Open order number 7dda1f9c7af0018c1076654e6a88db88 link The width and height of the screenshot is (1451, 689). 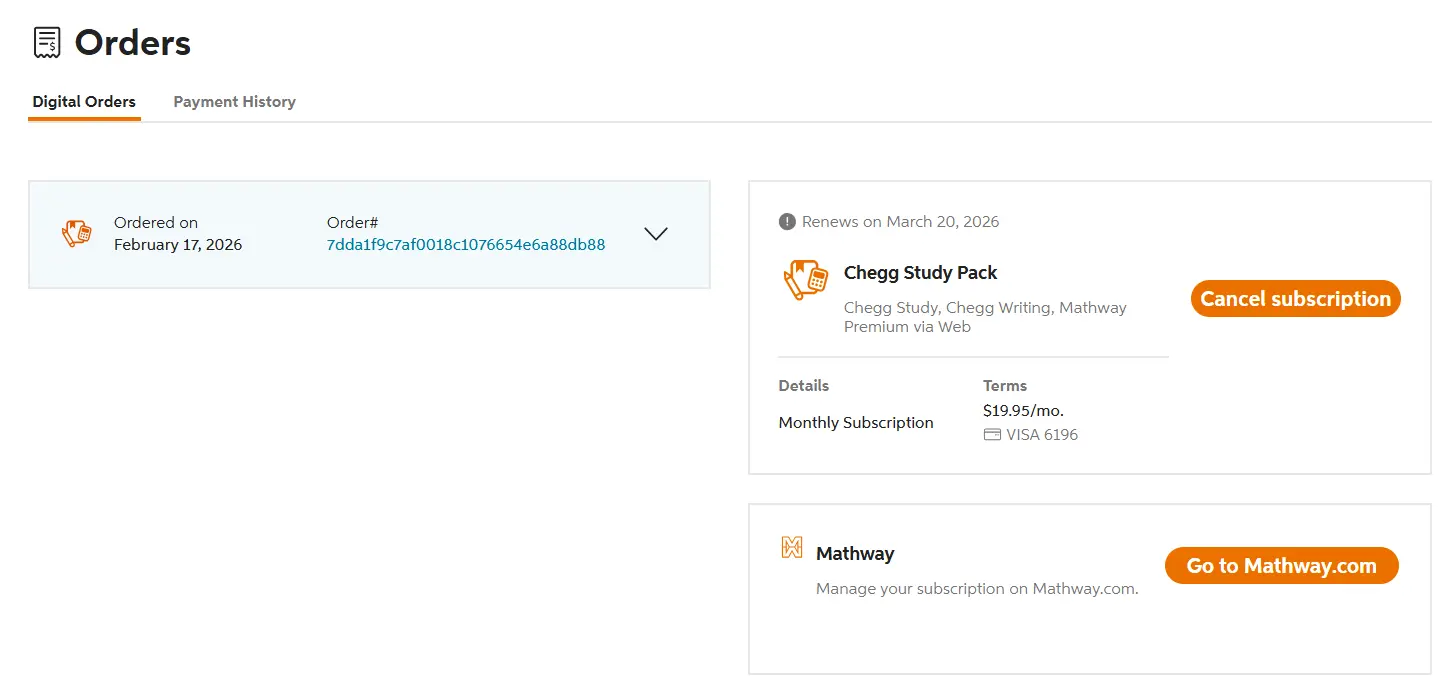[x=466, y=245]
